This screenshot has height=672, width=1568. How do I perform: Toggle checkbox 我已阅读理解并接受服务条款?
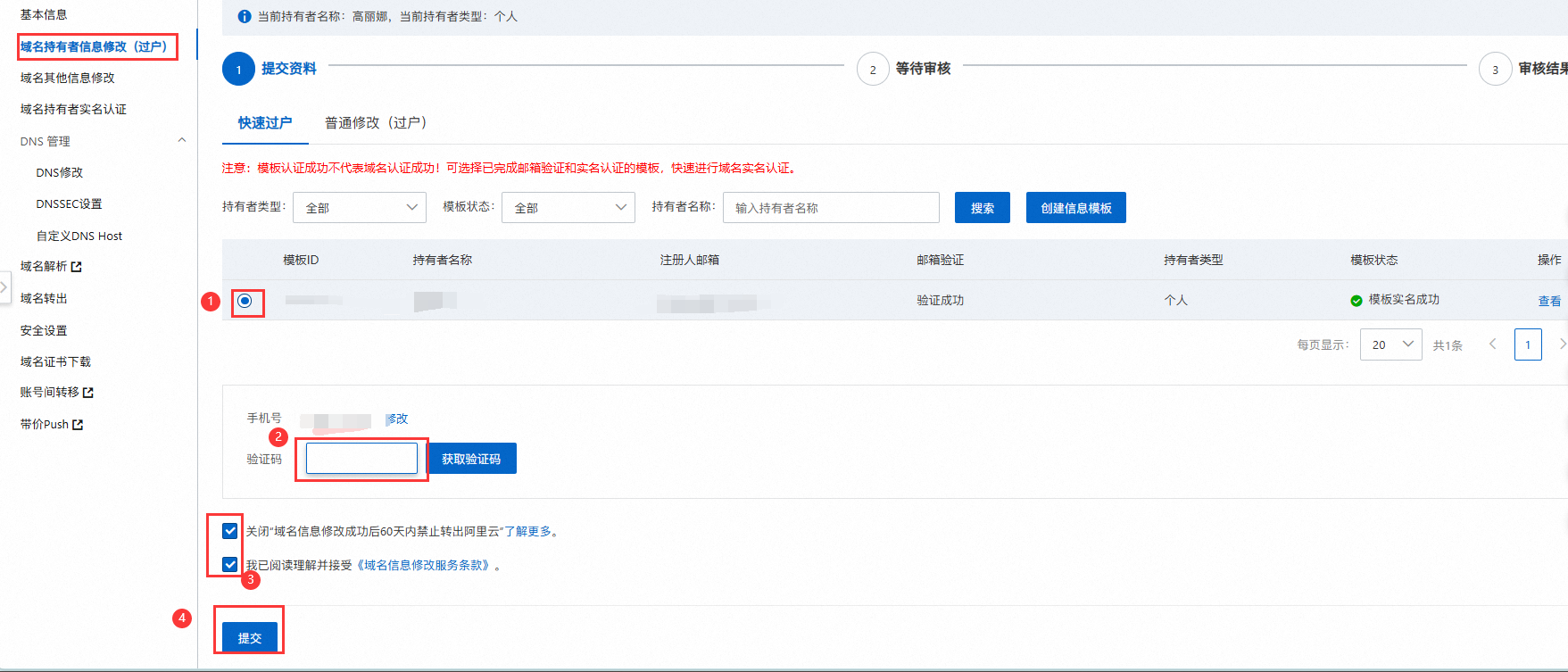pos(229,565)
